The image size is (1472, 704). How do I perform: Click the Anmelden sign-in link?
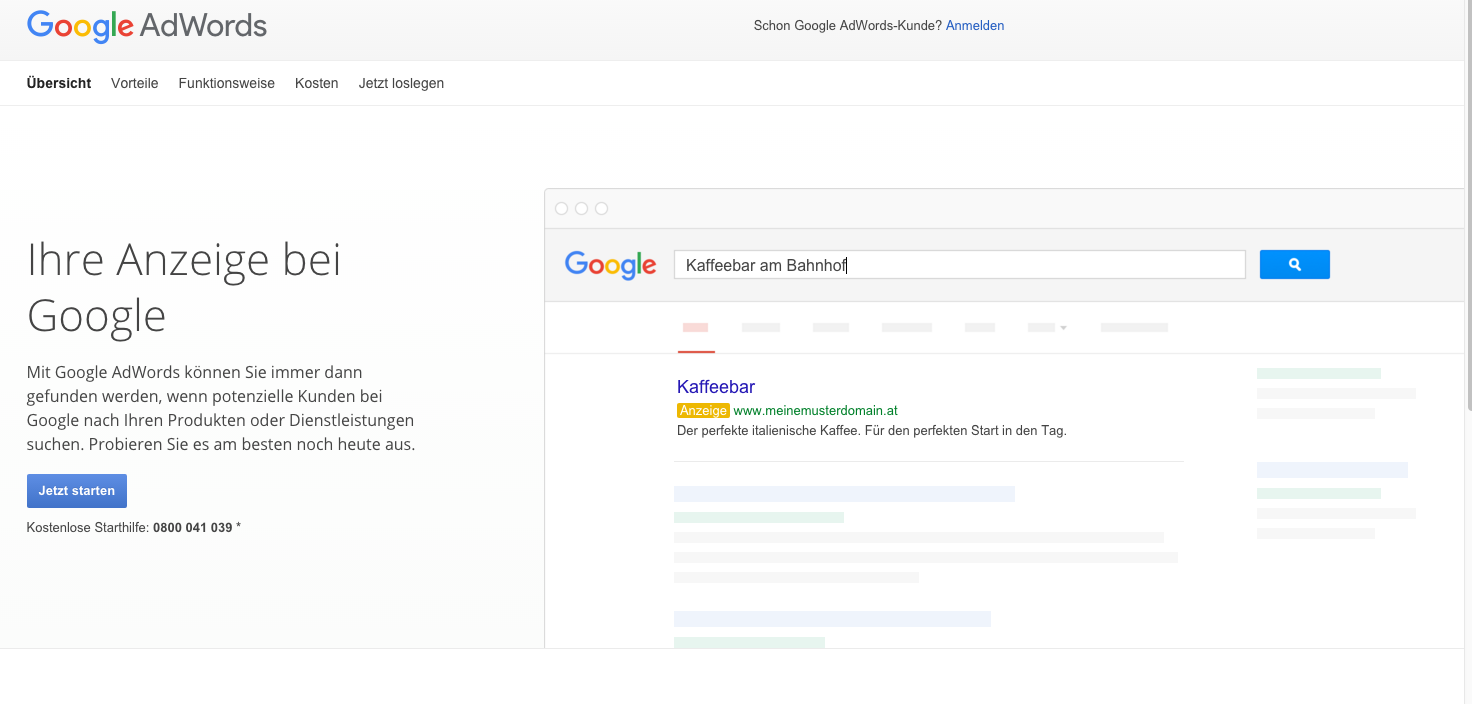975,26
